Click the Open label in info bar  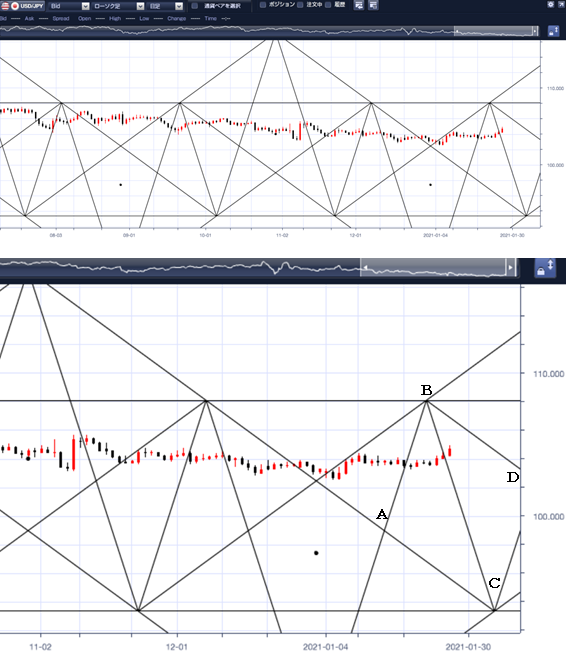(85, 19)
